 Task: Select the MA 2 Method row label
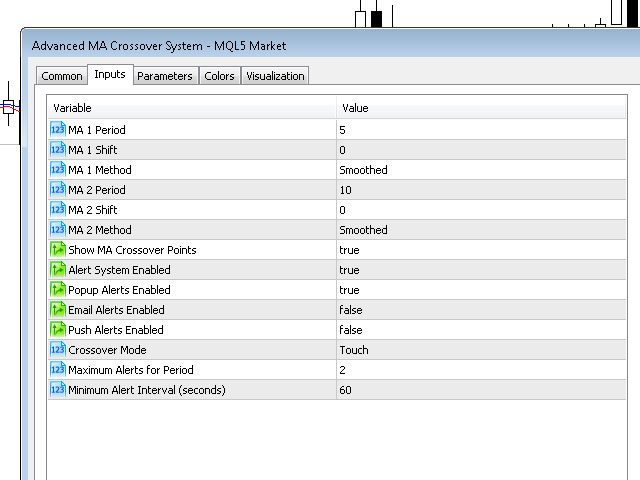100,230
